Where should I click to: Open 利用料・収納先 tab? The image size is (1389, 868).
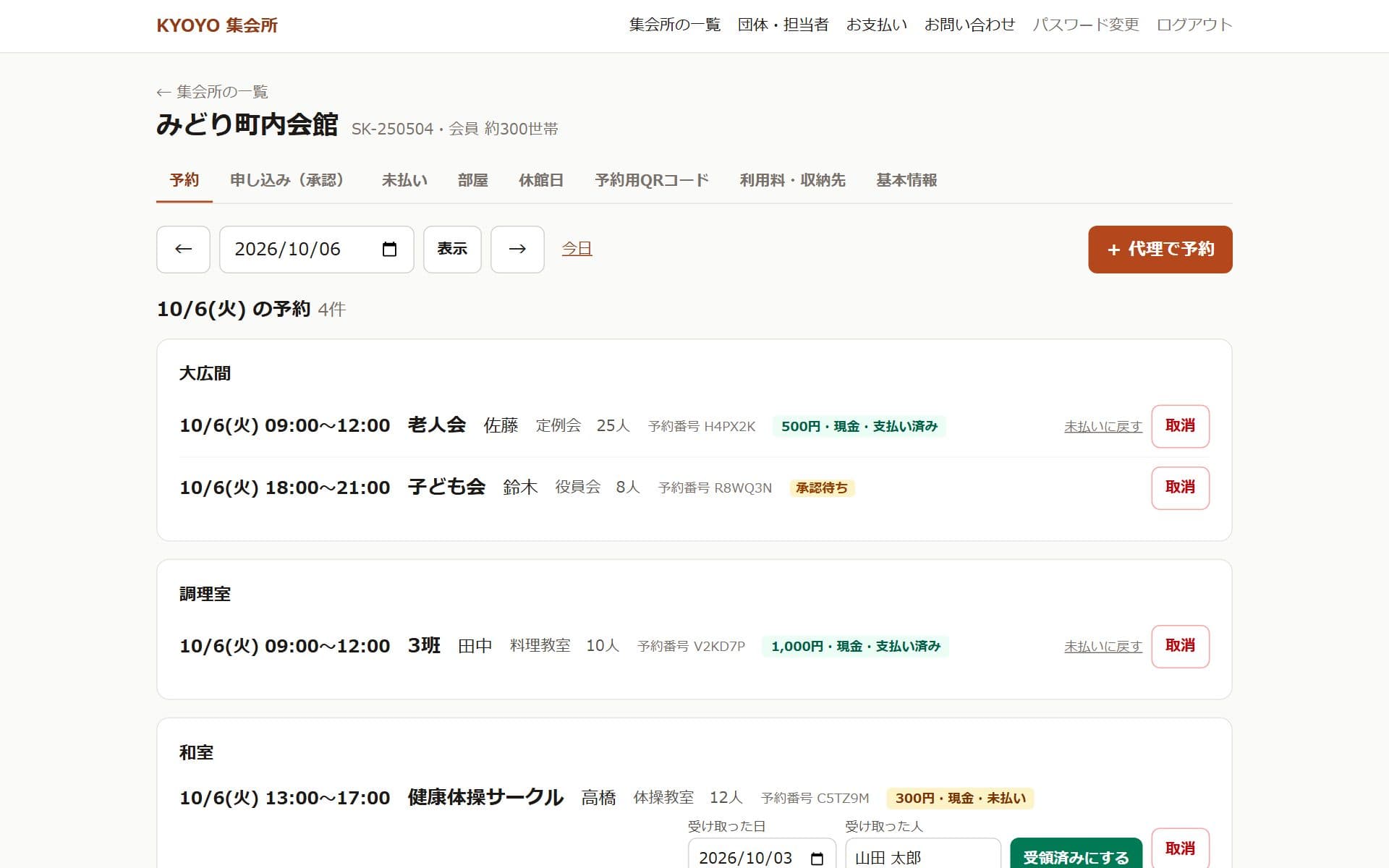tap(792, 180)
